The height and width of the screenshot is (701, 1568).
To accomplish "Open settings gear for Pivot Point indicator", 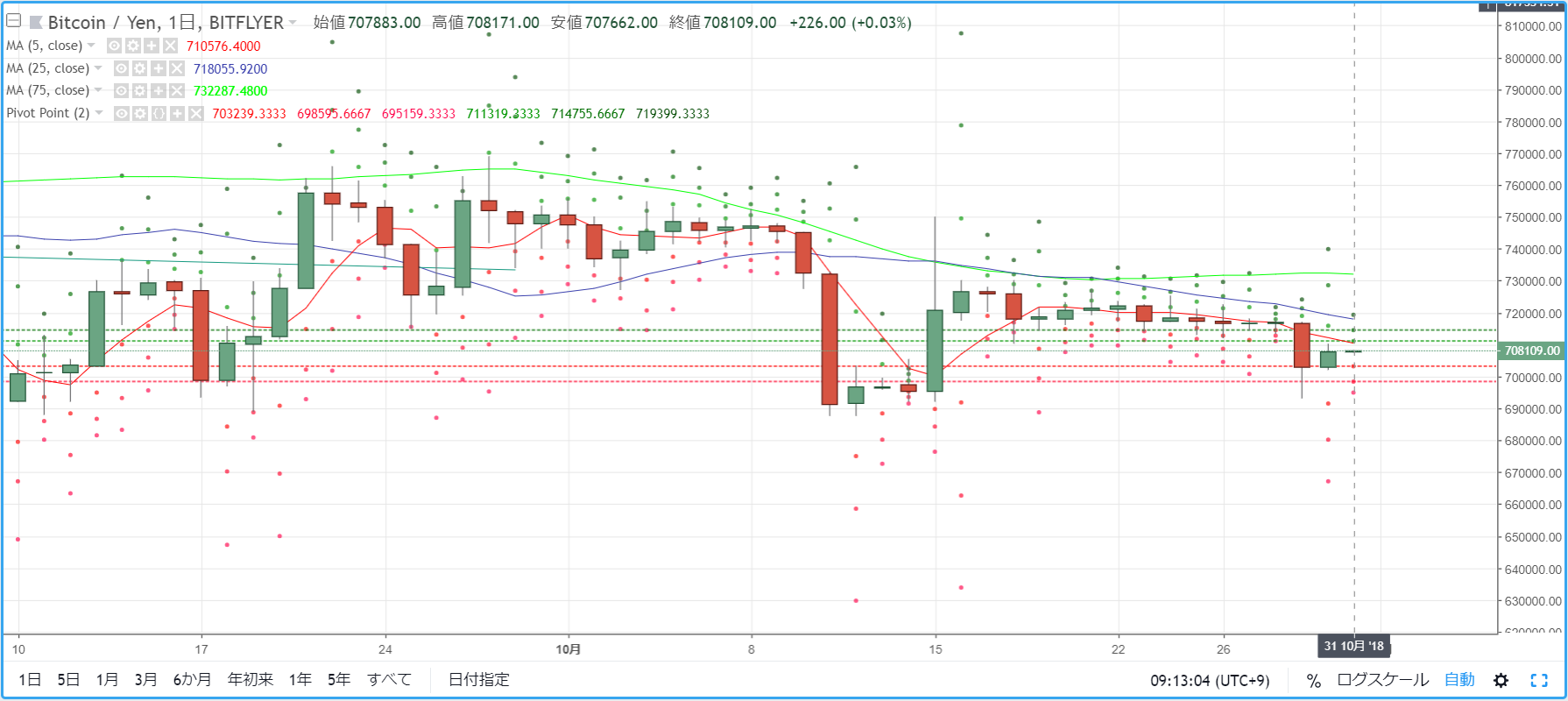I will coord(140,113).
